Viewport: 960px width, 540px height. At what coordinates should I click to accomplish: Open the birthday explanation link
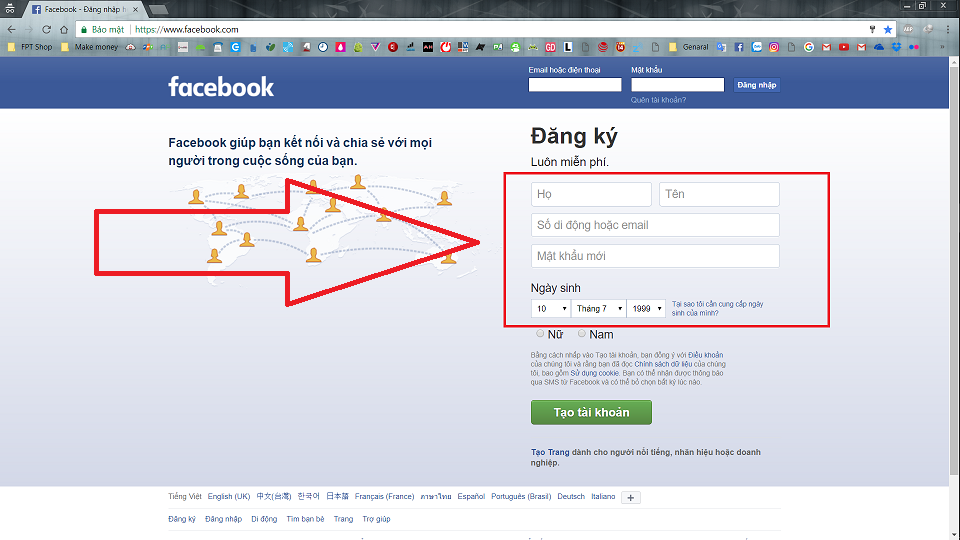pos(718,309)
